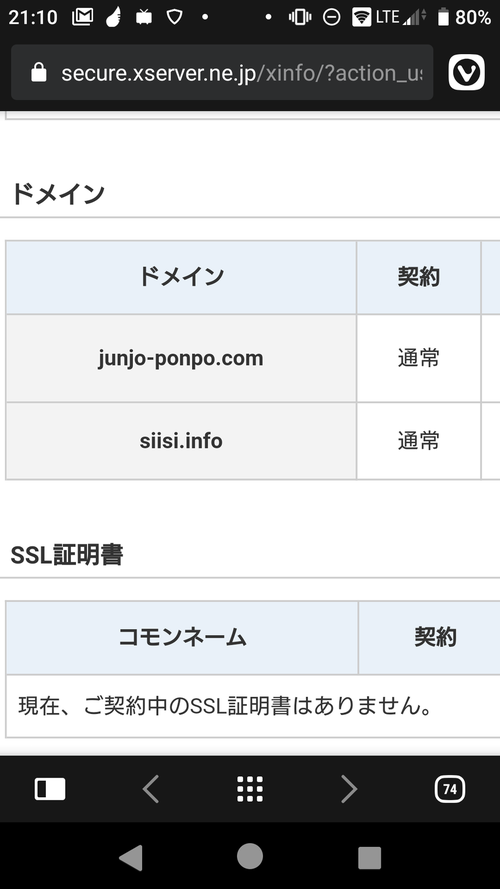The width and height of the screenshot is (500, 889).
Task: Open the Speed Dial grid icon
Action: point(249,789)
